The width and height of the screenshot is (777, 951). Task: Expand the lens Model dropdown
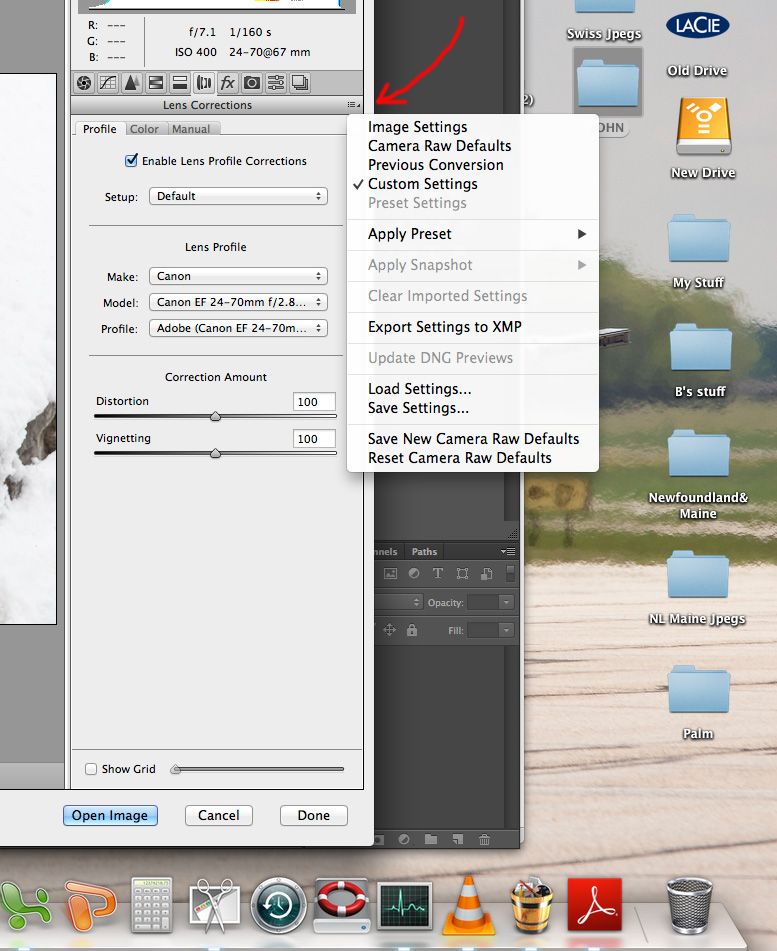pos(238,302)
